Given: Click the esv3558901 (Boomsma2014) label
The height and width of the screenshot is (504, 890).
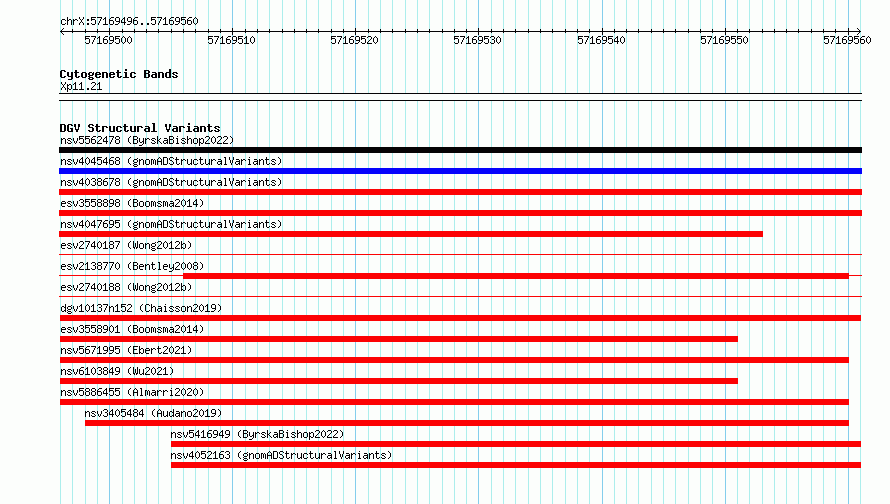Looking at the screenshot, I should coord(132,329).
